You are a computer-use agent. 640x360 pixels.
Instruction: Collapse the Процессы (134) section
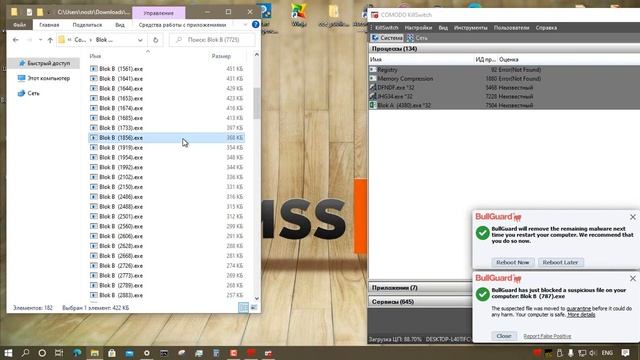(504, 49)
